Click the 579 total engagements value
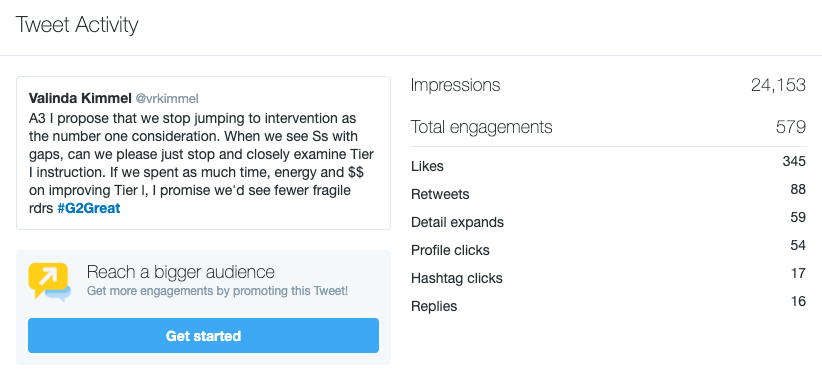Viewport: 822px width, 374px height. (791, 127)
